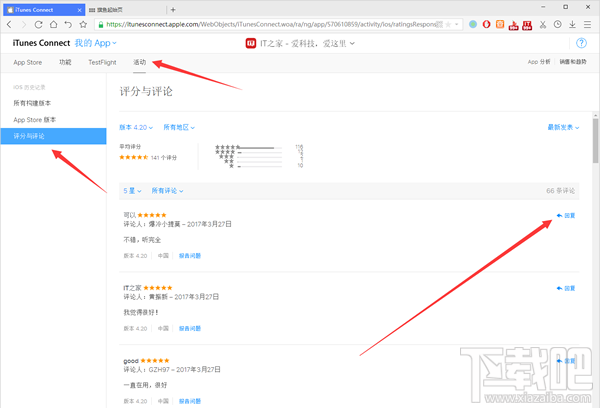Report problem for GZH97 review
Viewport: 600px width, 408px height.
(x=190, y=401)
